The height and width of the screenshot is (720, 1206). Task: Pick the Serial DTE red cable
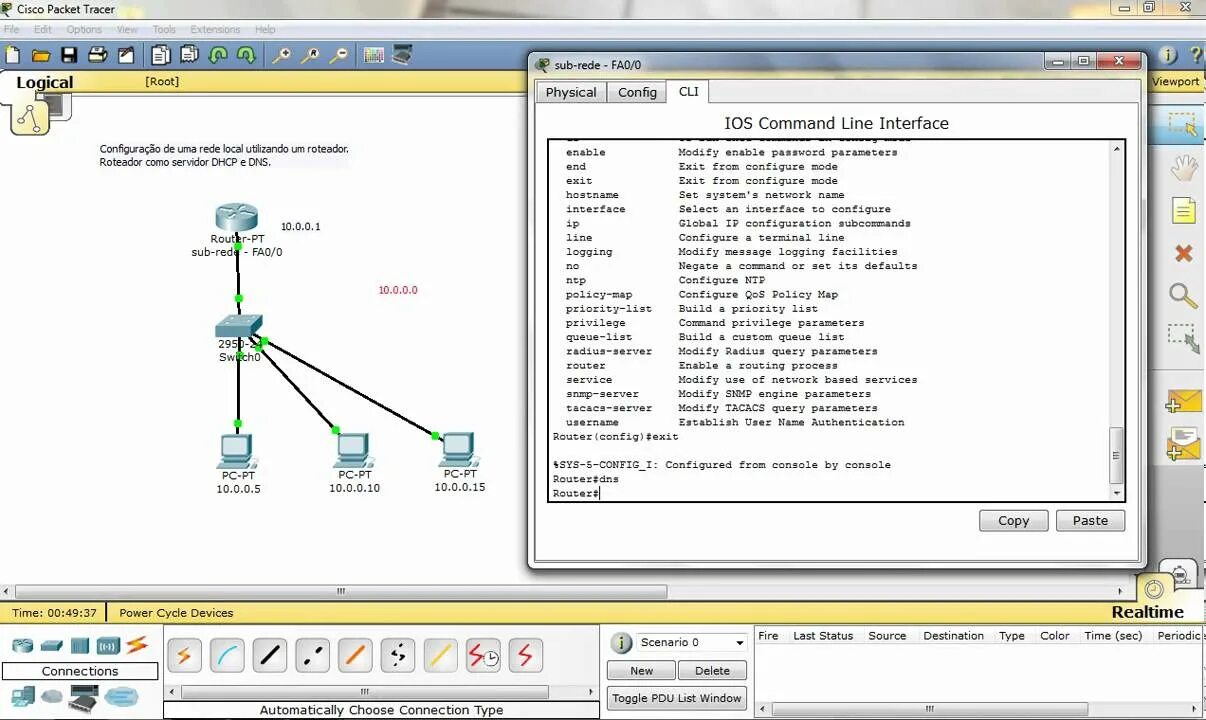tap(525, 656)
